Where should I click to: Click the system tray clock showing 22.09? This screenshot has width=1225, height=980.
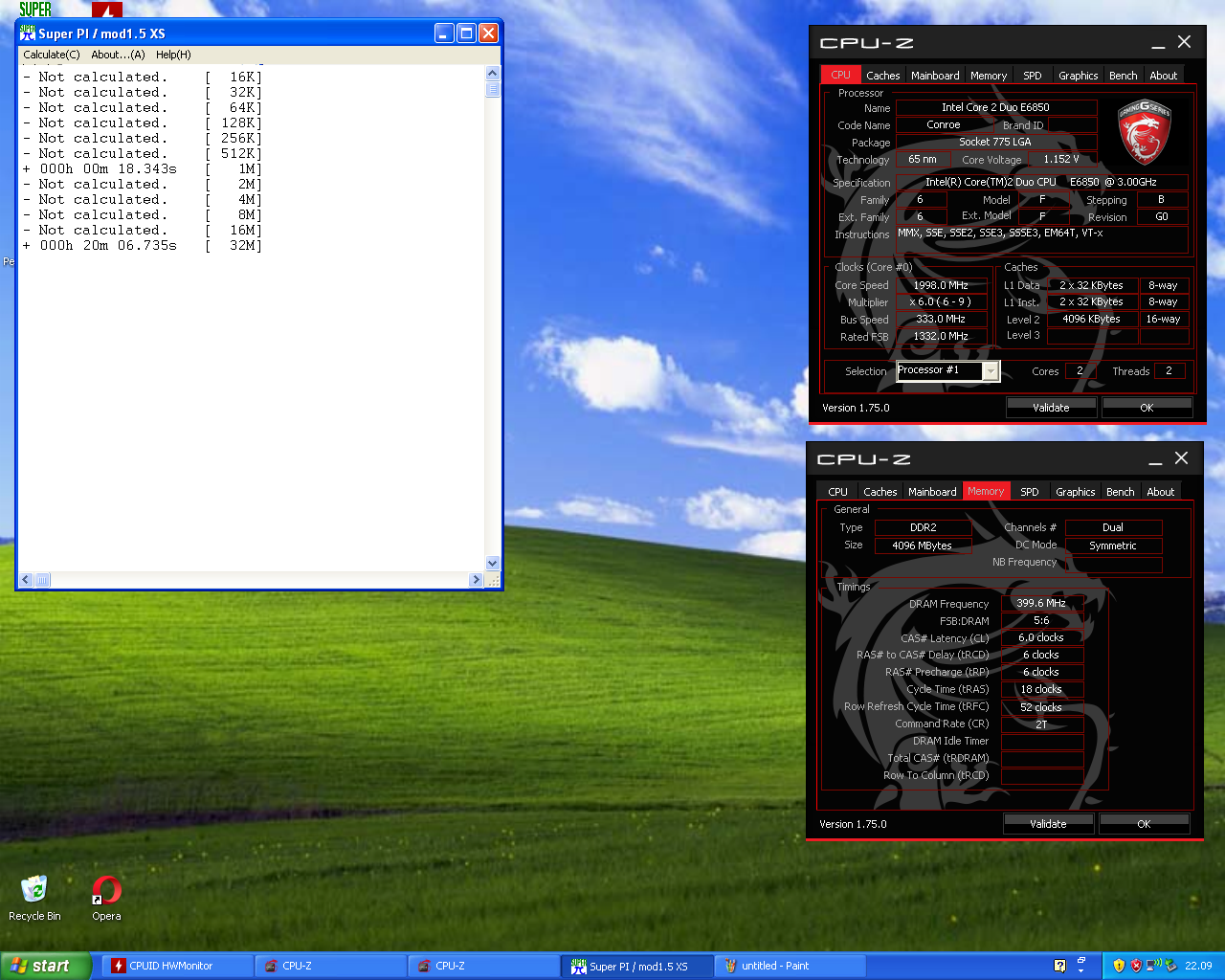[1198, 966]
